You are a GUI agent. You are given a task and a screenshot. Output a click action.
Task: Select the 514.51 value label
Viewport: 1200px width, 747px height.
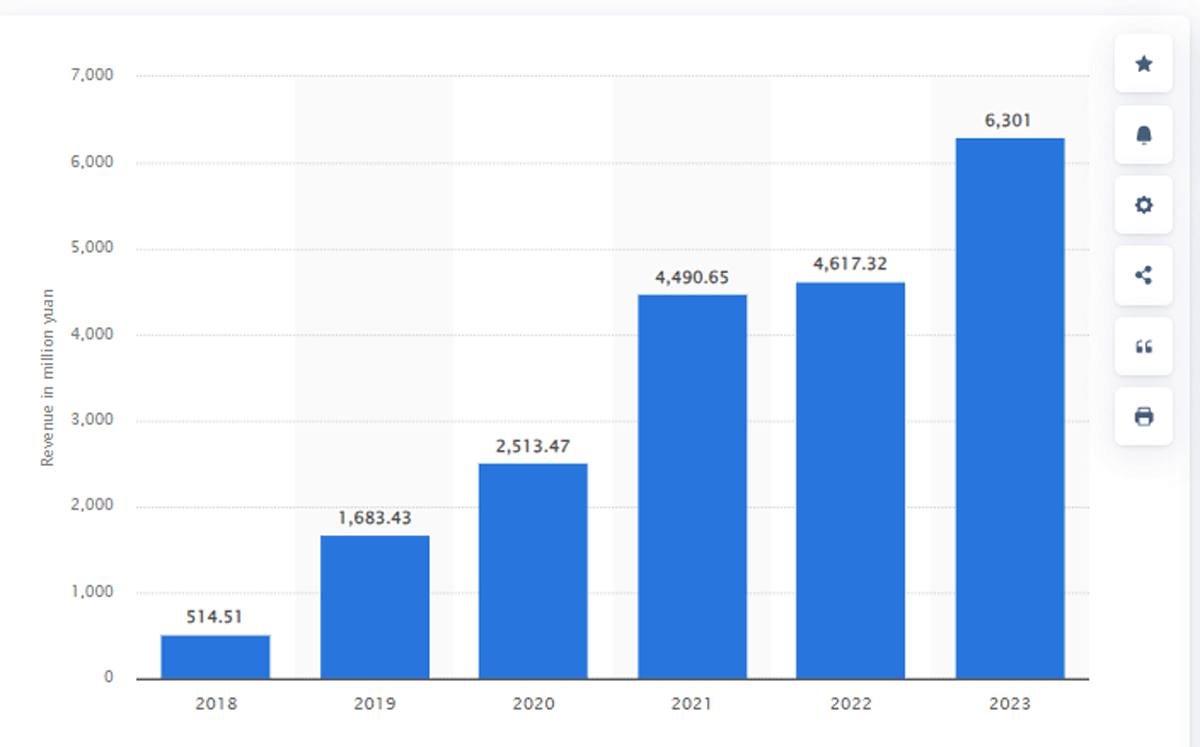(215, 617)
